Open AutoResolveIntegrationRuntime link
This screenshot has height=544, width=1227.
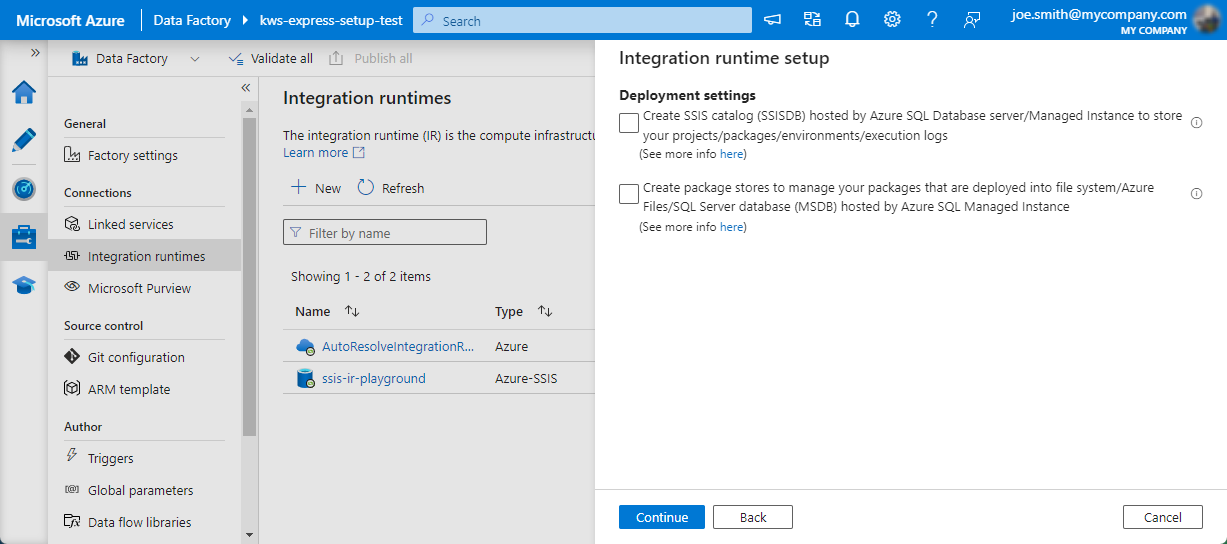[x=398, y=347]
